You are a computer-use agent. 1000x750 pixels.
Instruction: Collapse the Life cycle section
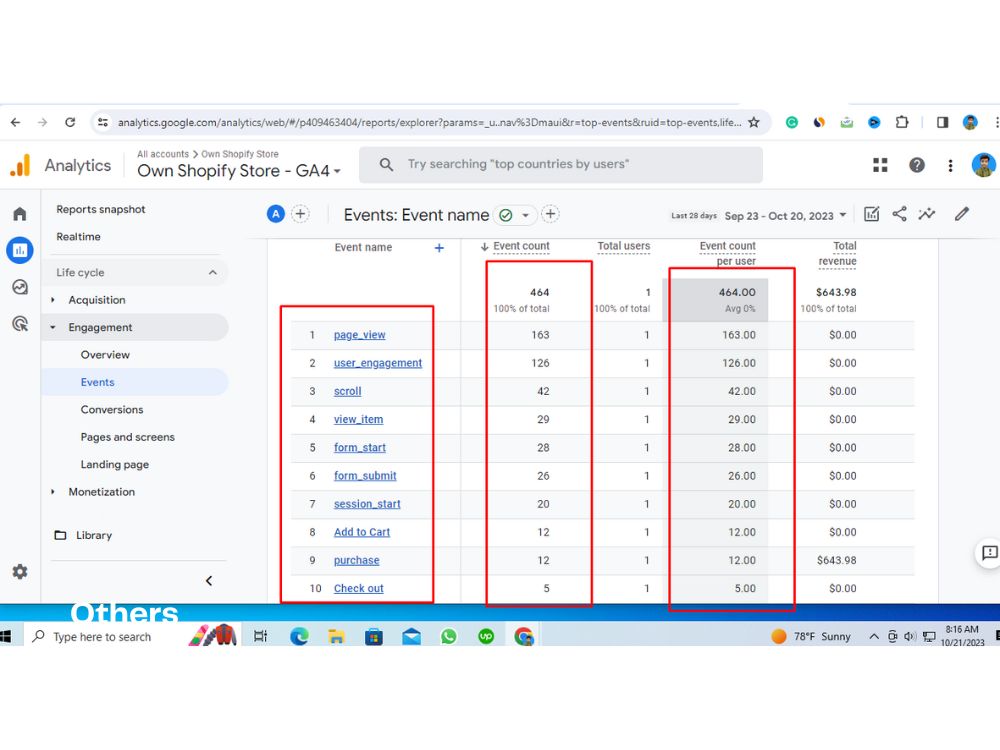click(x=212, y=272)
